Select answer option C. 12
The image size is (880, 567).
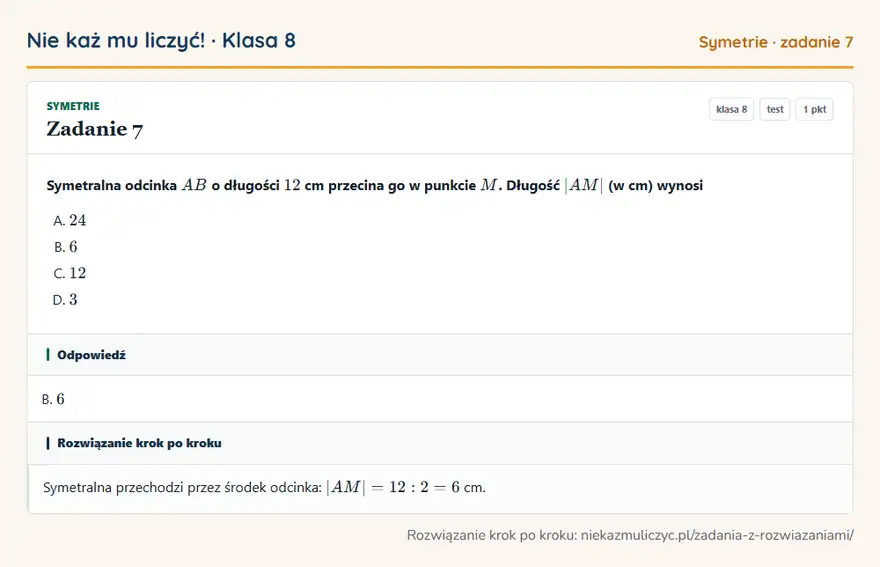coord(70,273)
